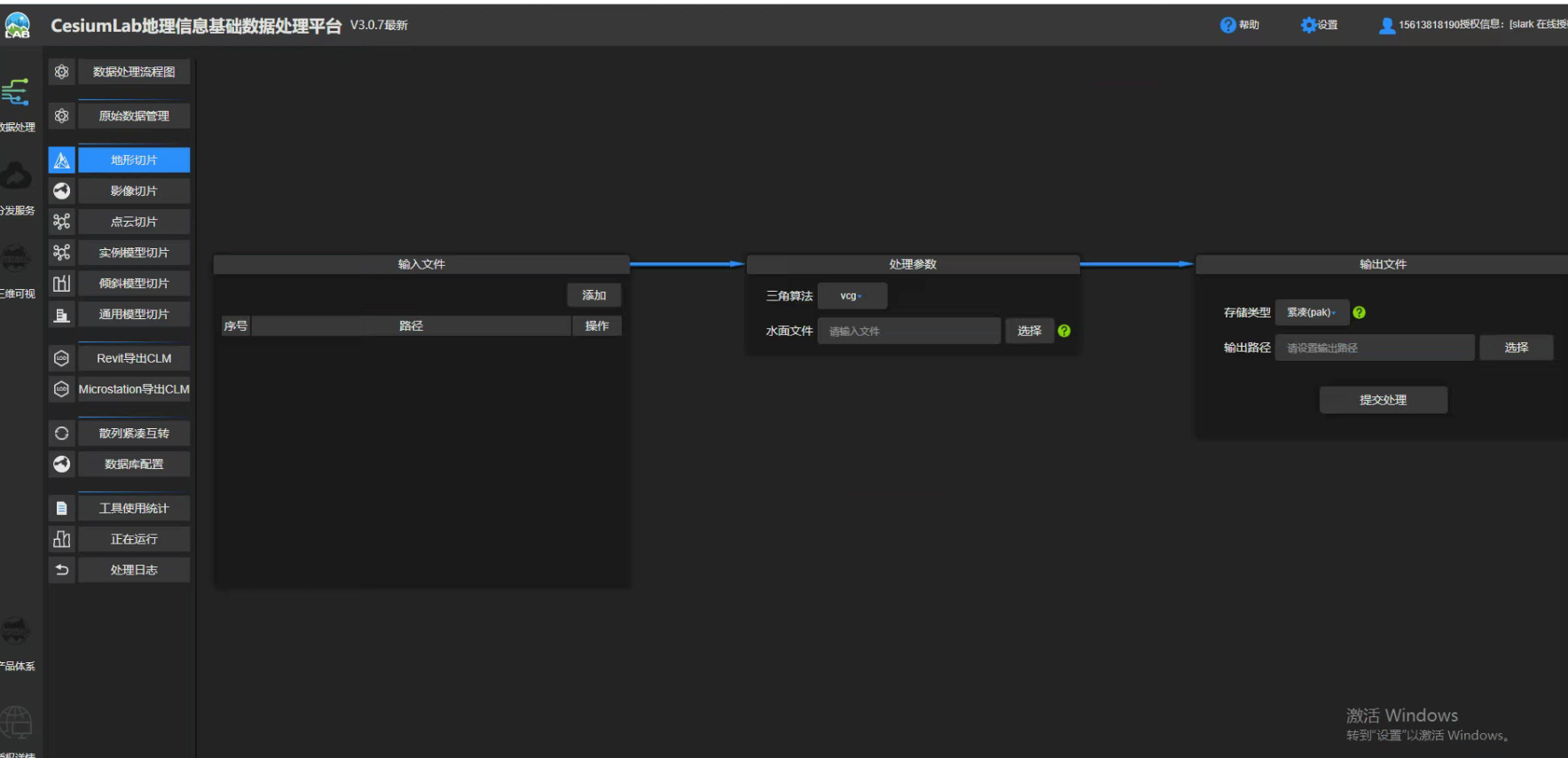
Task: Select 地形切片 menu item
Action: (134, 160)
